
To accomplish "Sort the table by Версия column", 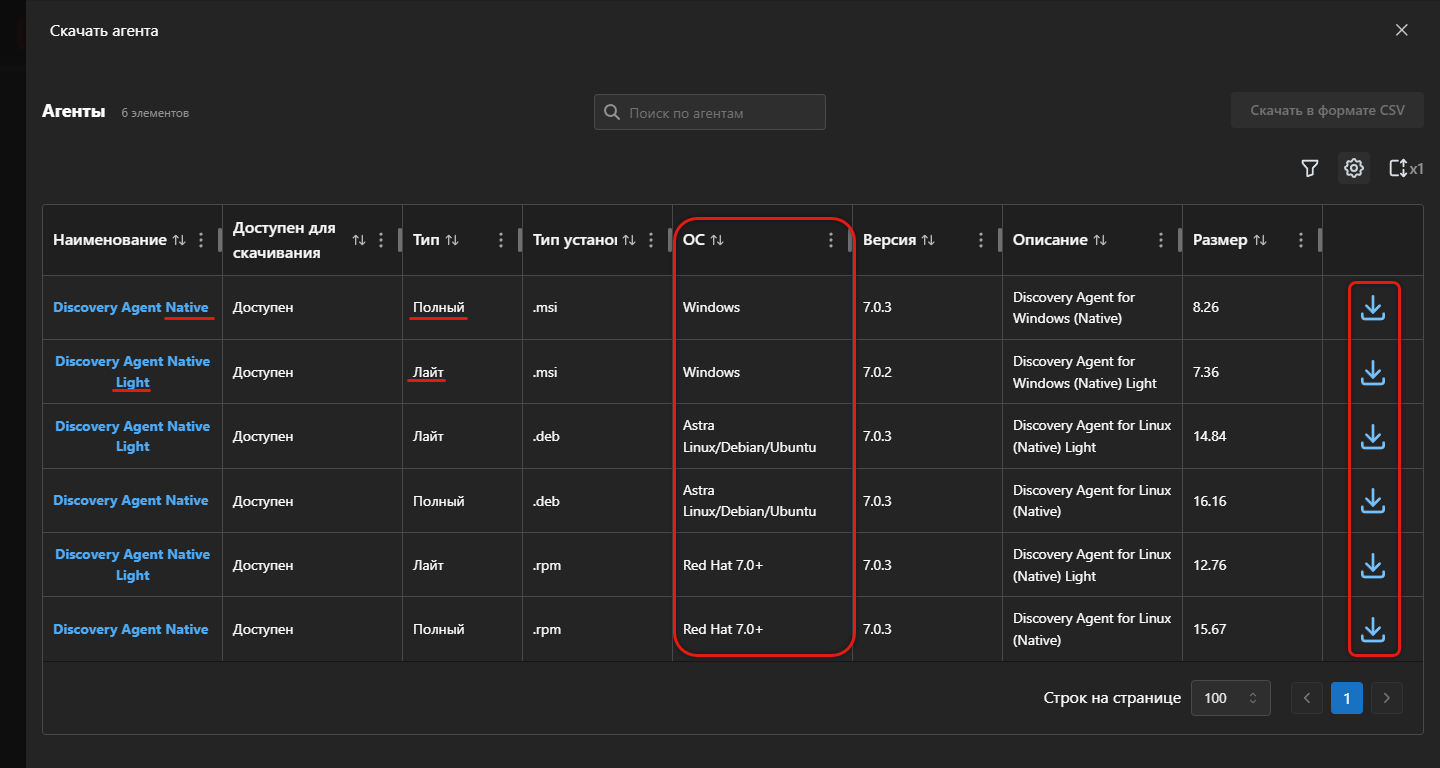I will (x=928, y=240).
